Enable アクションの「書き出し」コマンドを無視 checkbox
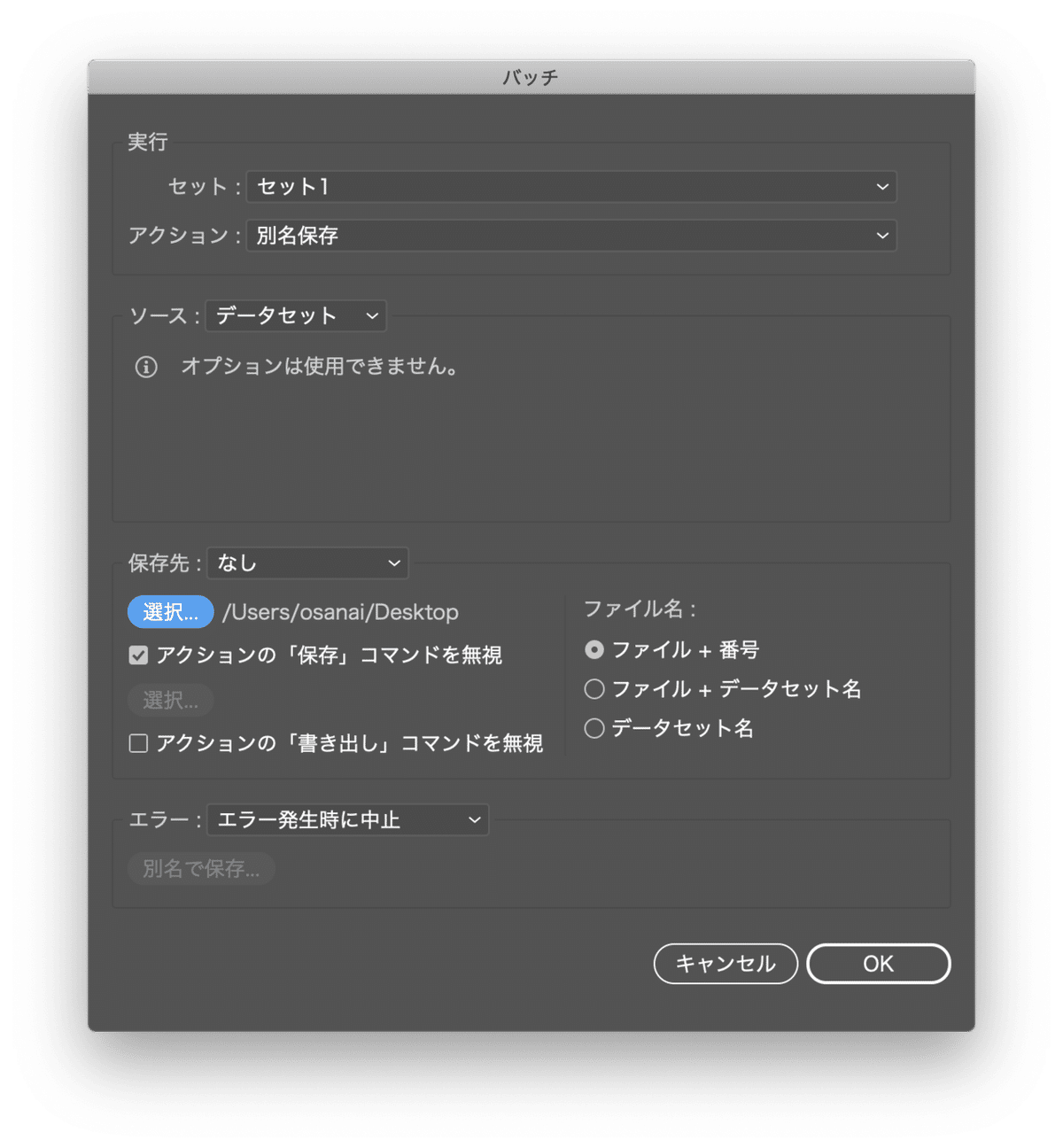Screen dimensions: 1063x1148 (138, 743)
